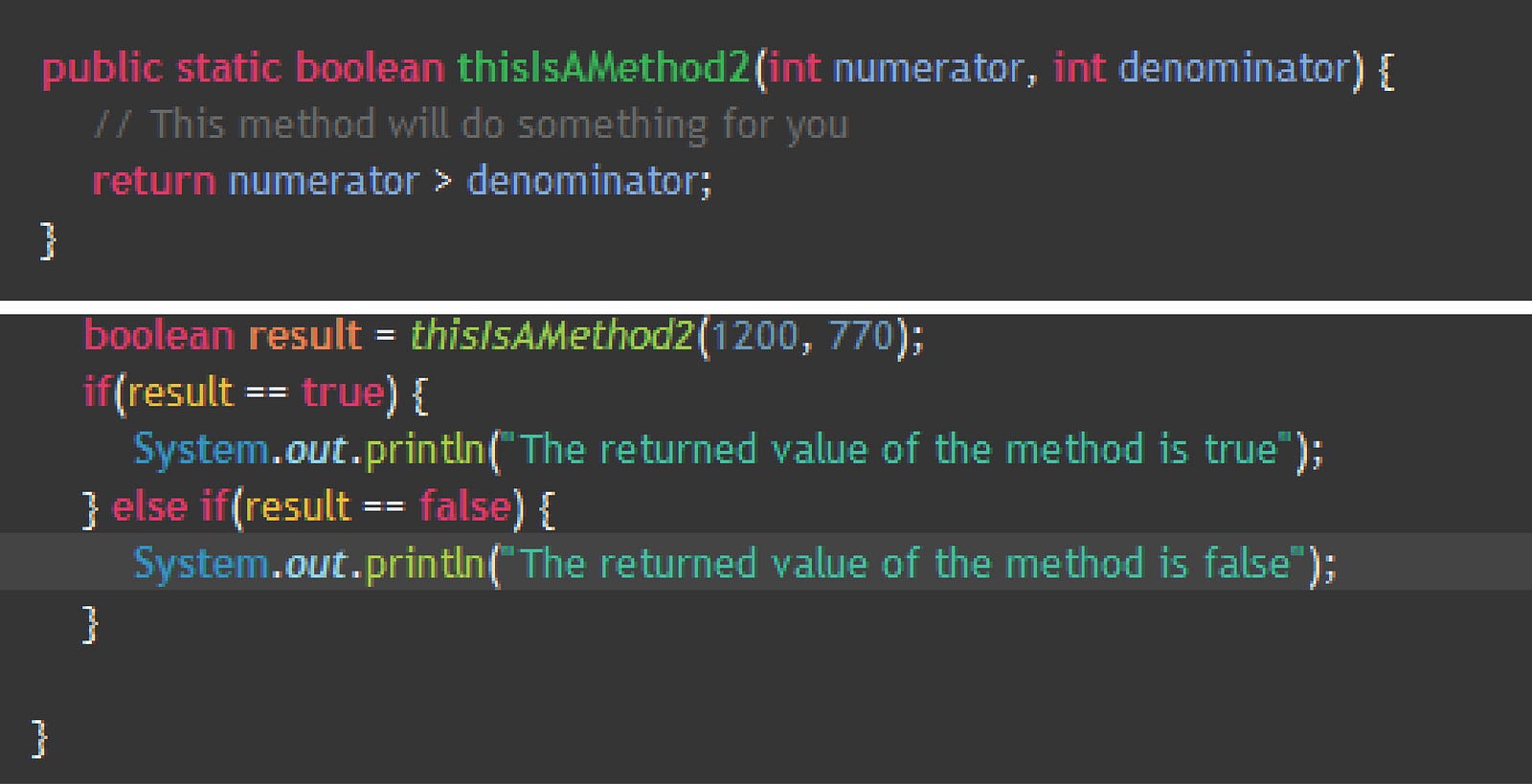The height and width of the screenshot is (784, 1532).
Task: Click the return keyword
Action: (153, 181)
